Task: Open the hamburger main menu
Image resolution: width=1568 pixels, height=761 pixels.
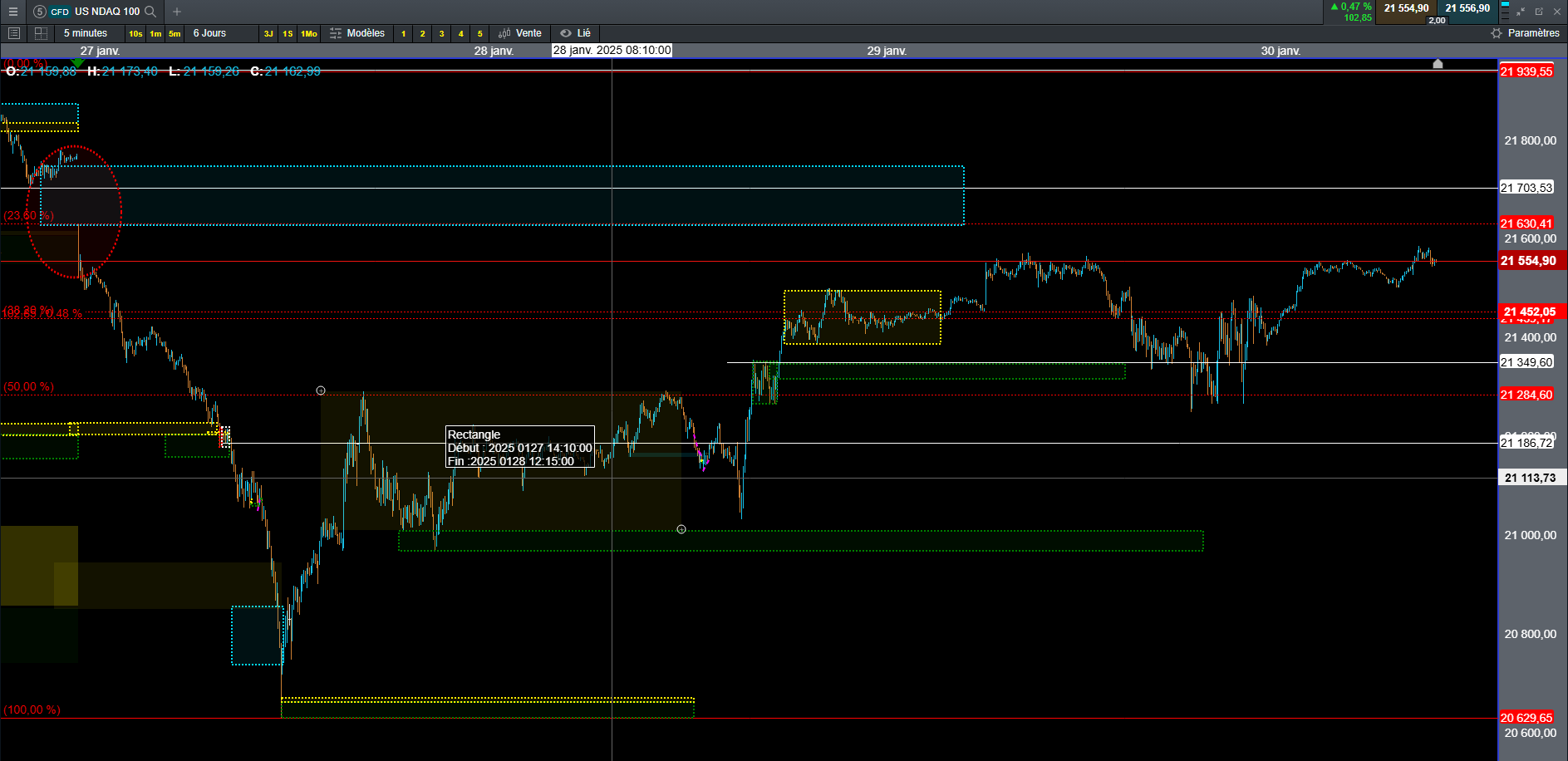Action: [12, 12]
